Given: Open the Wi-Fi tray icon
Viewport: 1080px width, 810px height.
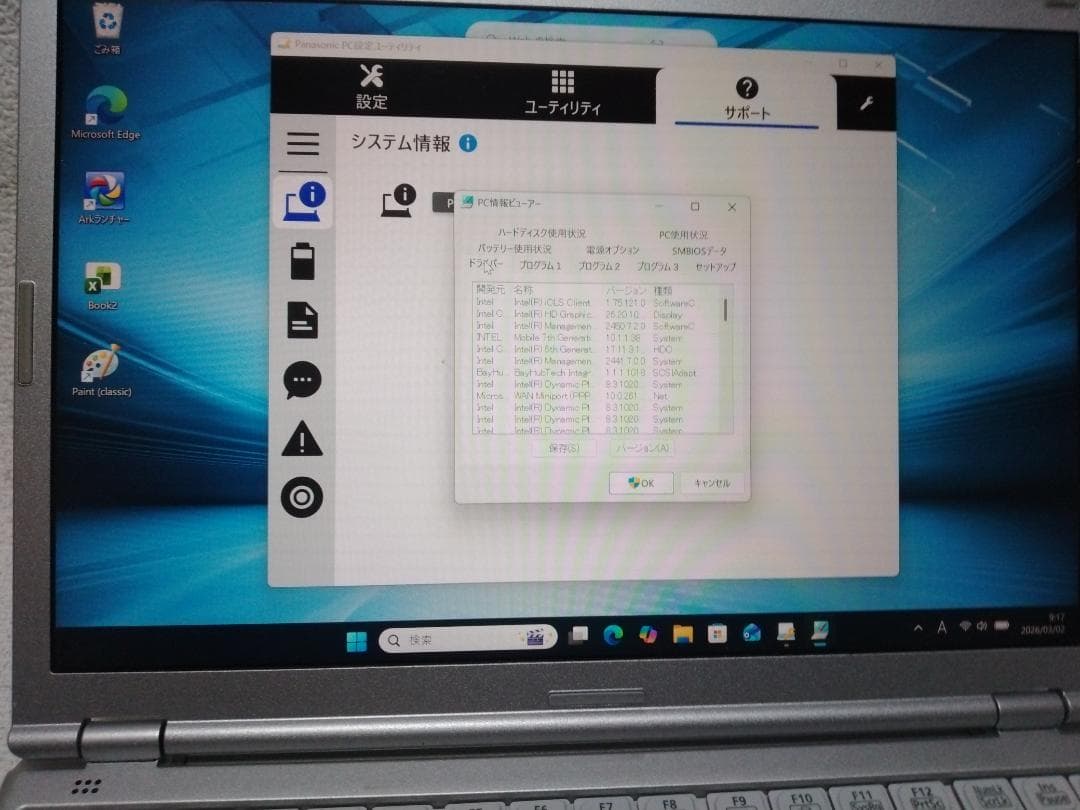Looking at the screenshot, I should pyautogui.click(x=965, y=625).
